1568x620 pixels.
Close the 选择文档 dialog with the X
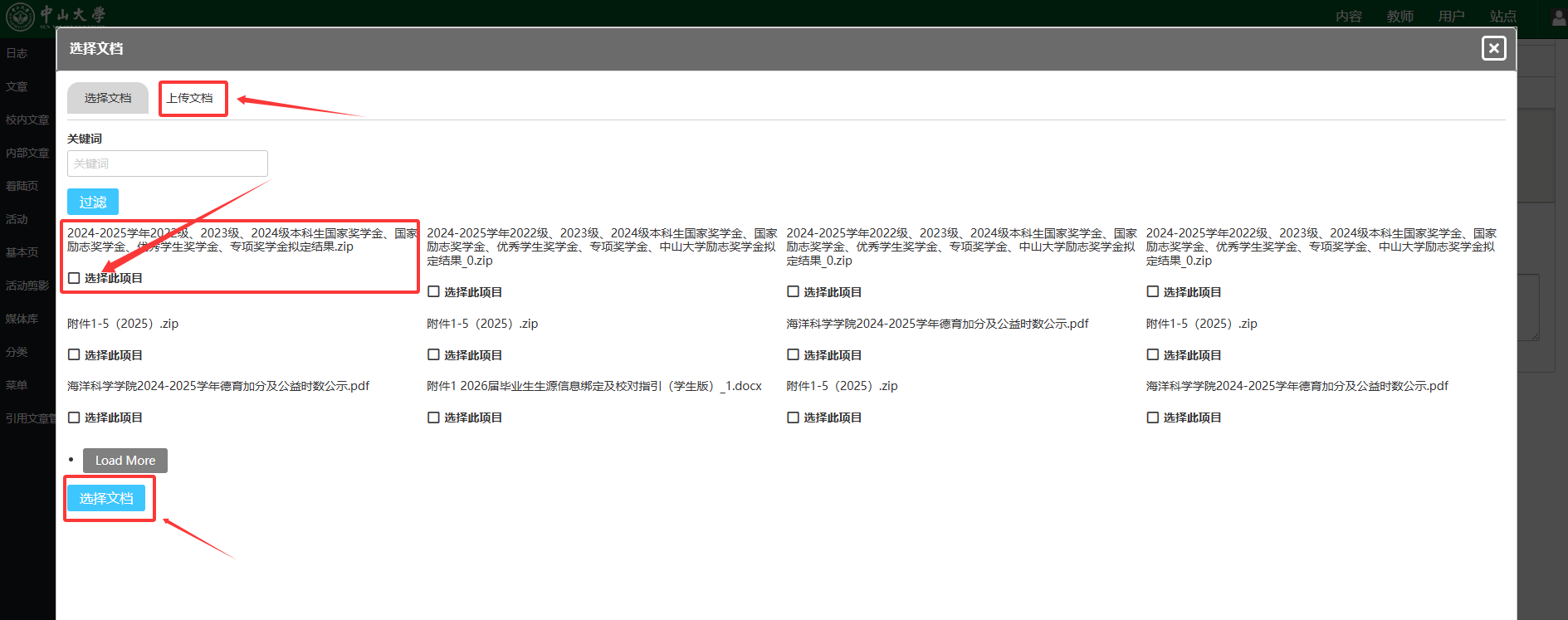click(1493, 48)
